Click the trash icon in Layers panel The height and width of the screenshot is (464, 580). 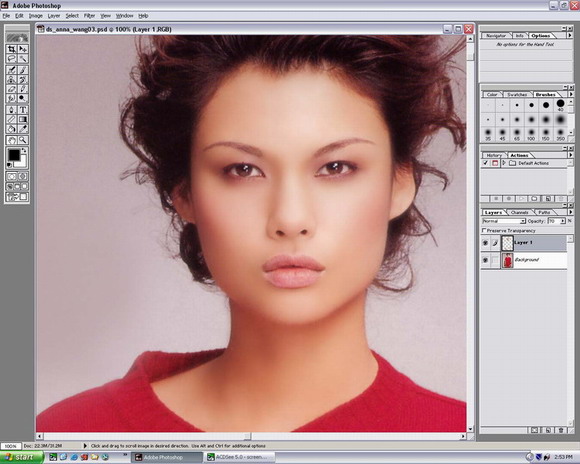tap(561, 430)
